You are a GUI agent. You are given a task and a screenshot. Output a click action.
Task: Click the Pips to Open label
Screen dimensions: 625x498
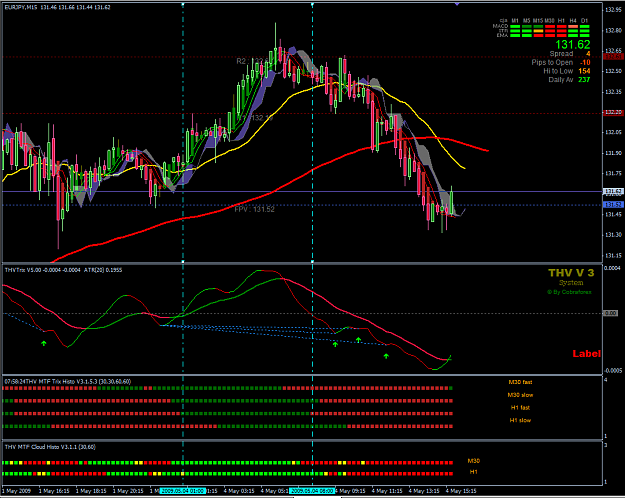[x=552, y=62]
